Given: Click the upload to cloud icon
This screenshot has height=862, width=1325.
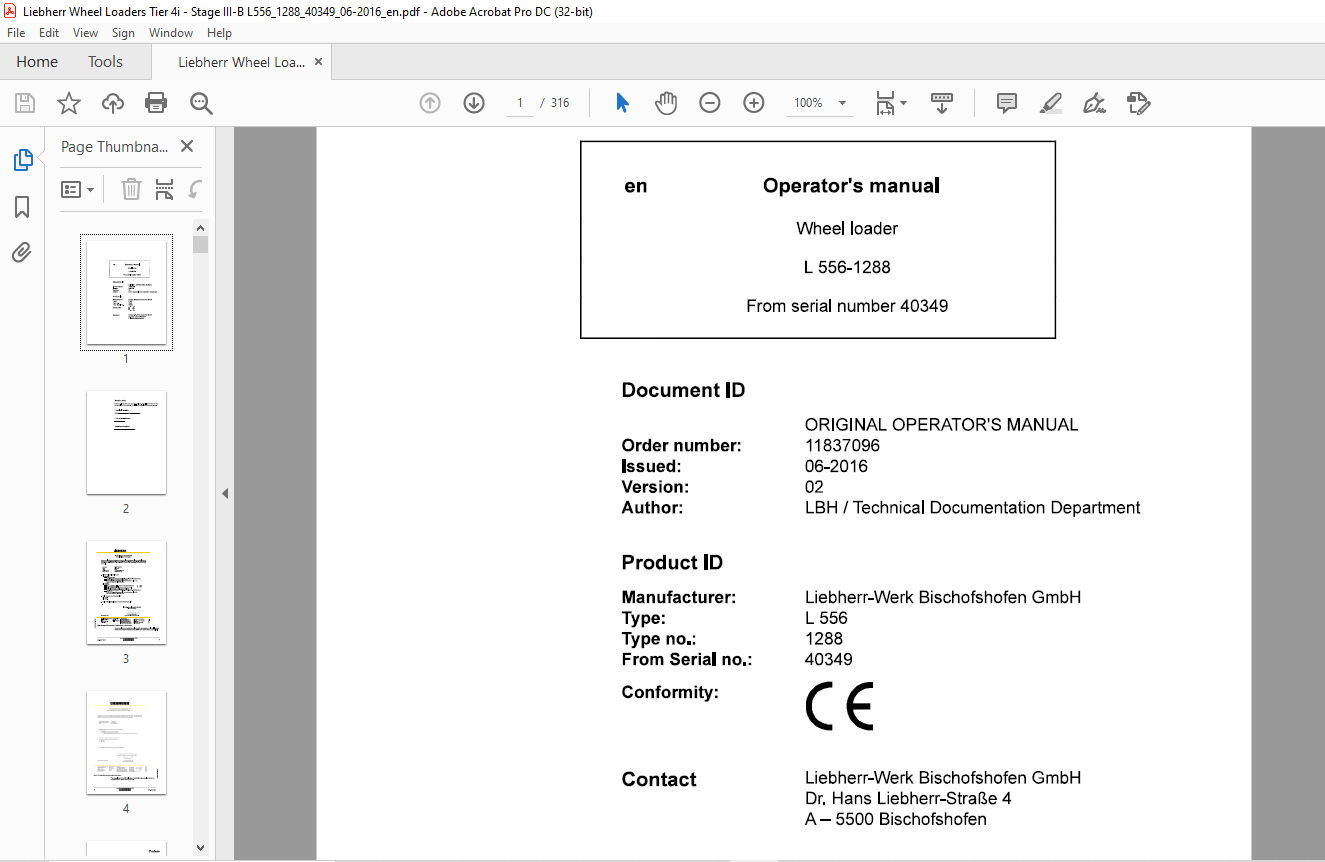Looking at the screenshot, I should tap(113, 103).
